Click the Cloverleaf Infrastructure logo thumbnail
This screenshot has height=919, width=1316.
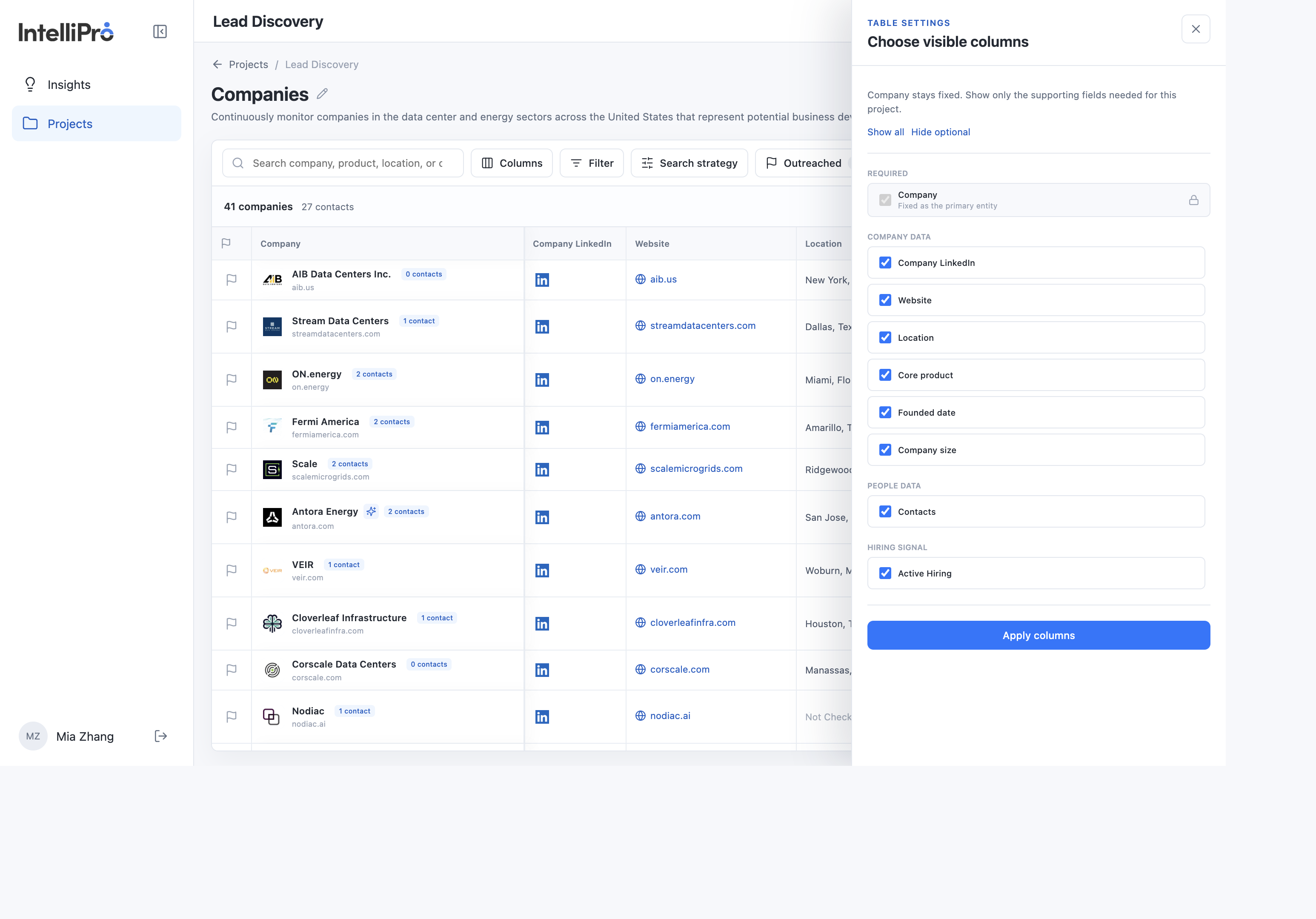pos(272,623)
